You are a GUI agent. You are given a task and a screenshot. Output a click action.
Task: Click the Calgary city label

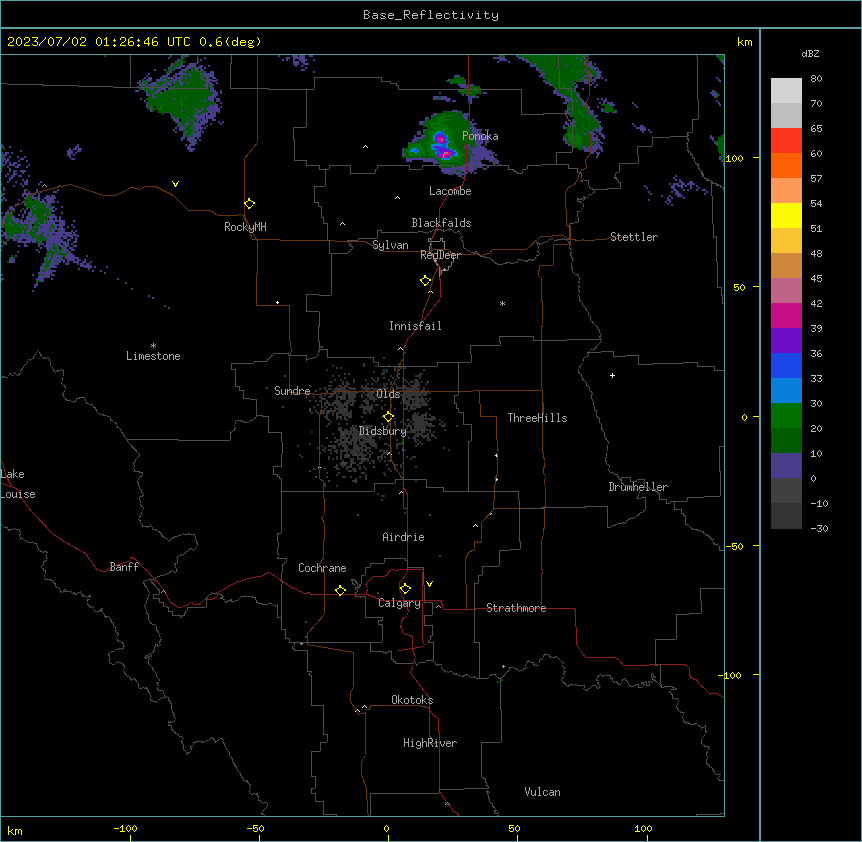(399, 603)
